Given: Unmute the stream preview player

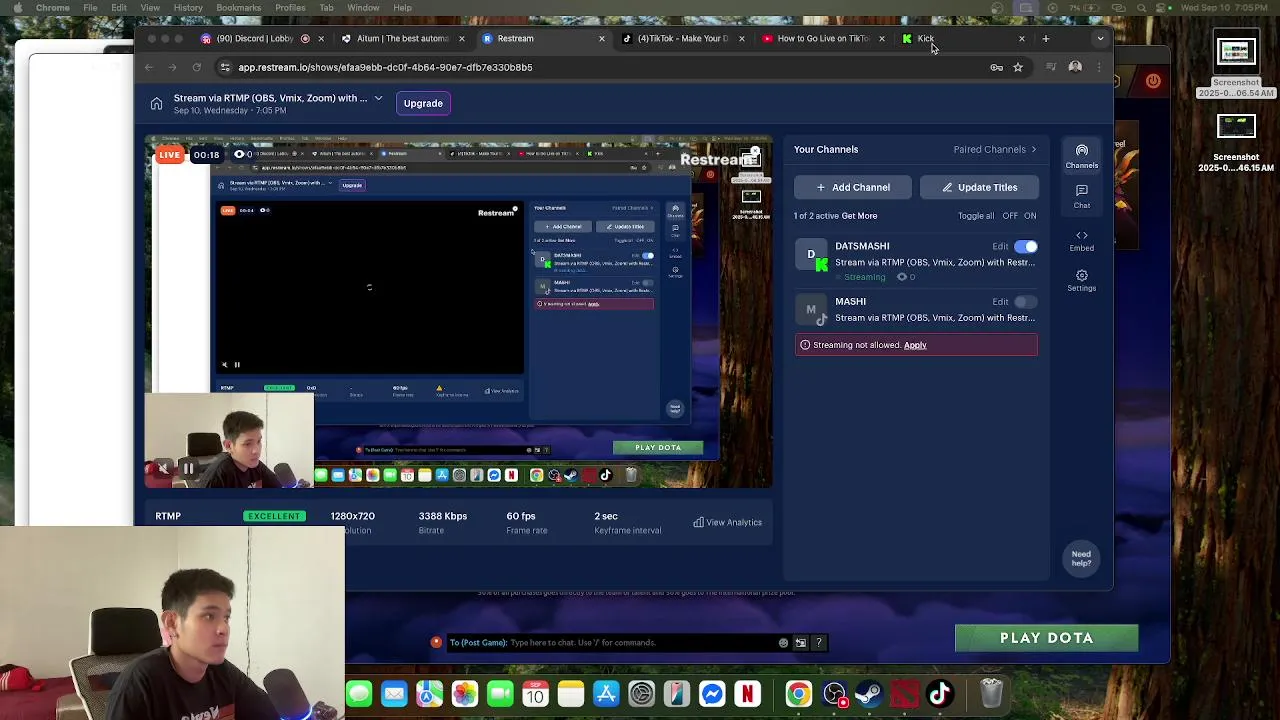Looking at the screenshot, I should coord(163,468).
